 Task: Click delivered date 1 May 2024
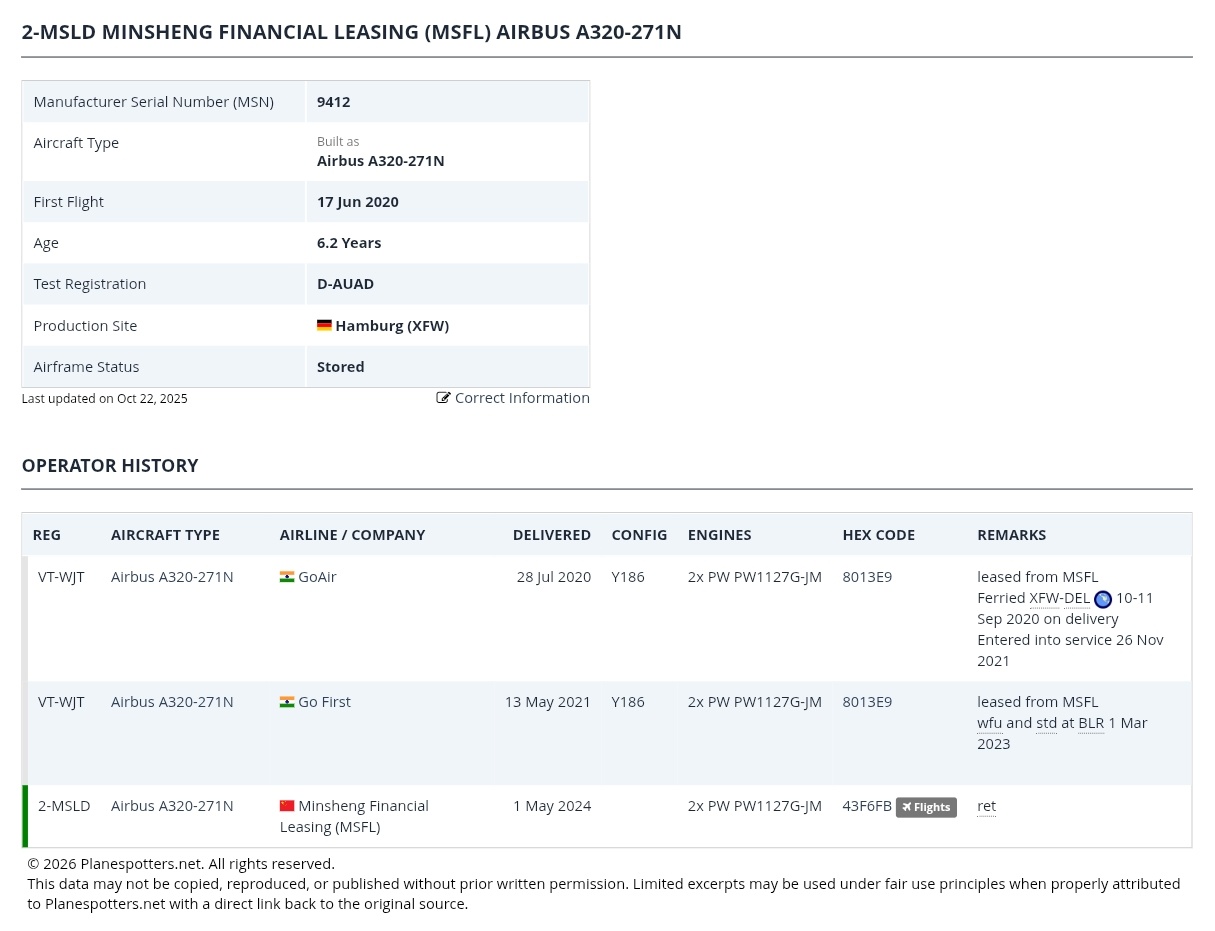pyautogui.click(x=552, y=806)
